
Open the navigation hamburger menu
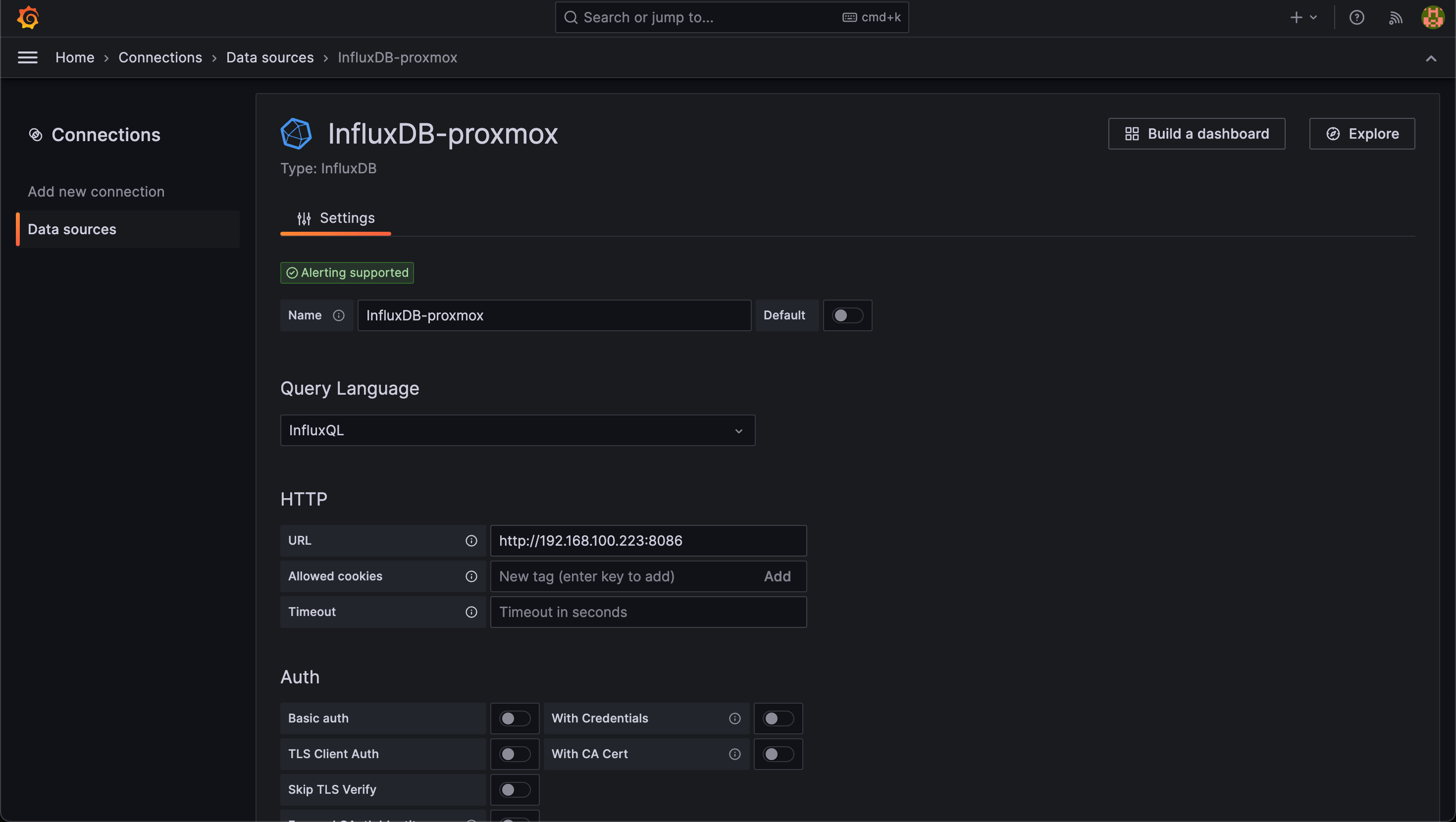pyautogui.click(x=27, y=57)
